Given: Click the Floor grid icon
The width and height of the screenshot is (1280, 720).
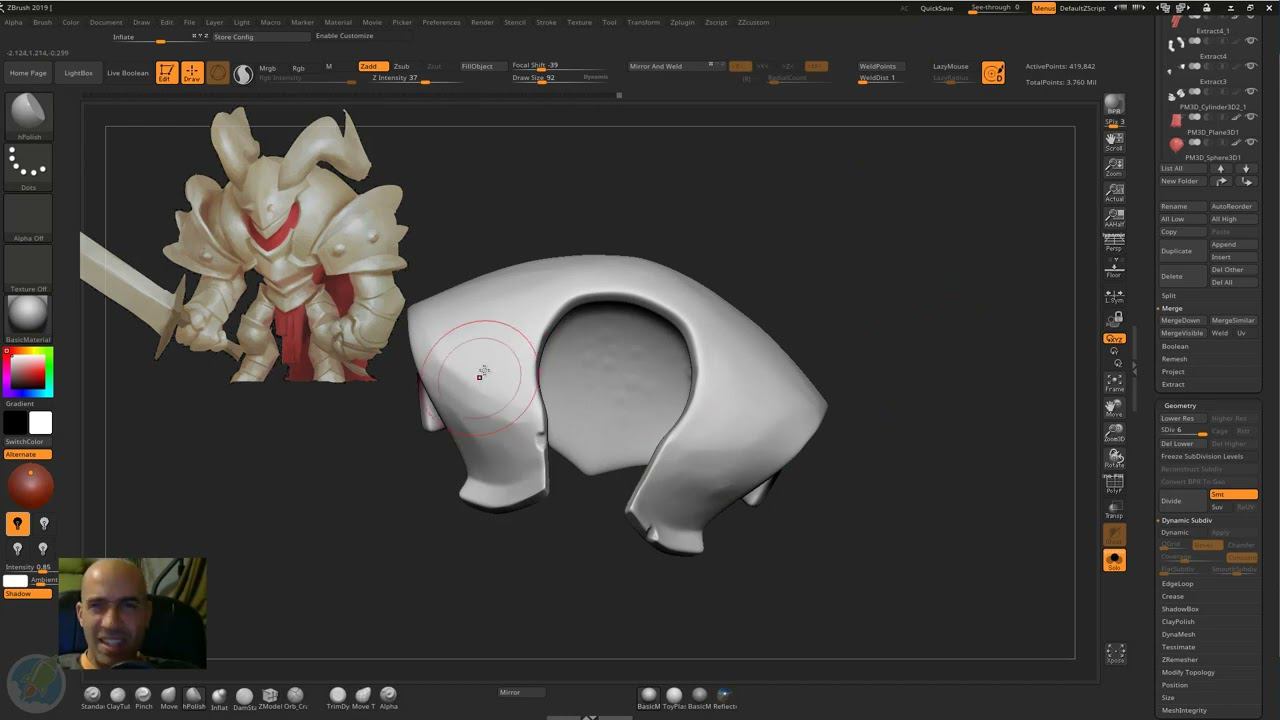Looking at the screenshot, I should 1114,268.
